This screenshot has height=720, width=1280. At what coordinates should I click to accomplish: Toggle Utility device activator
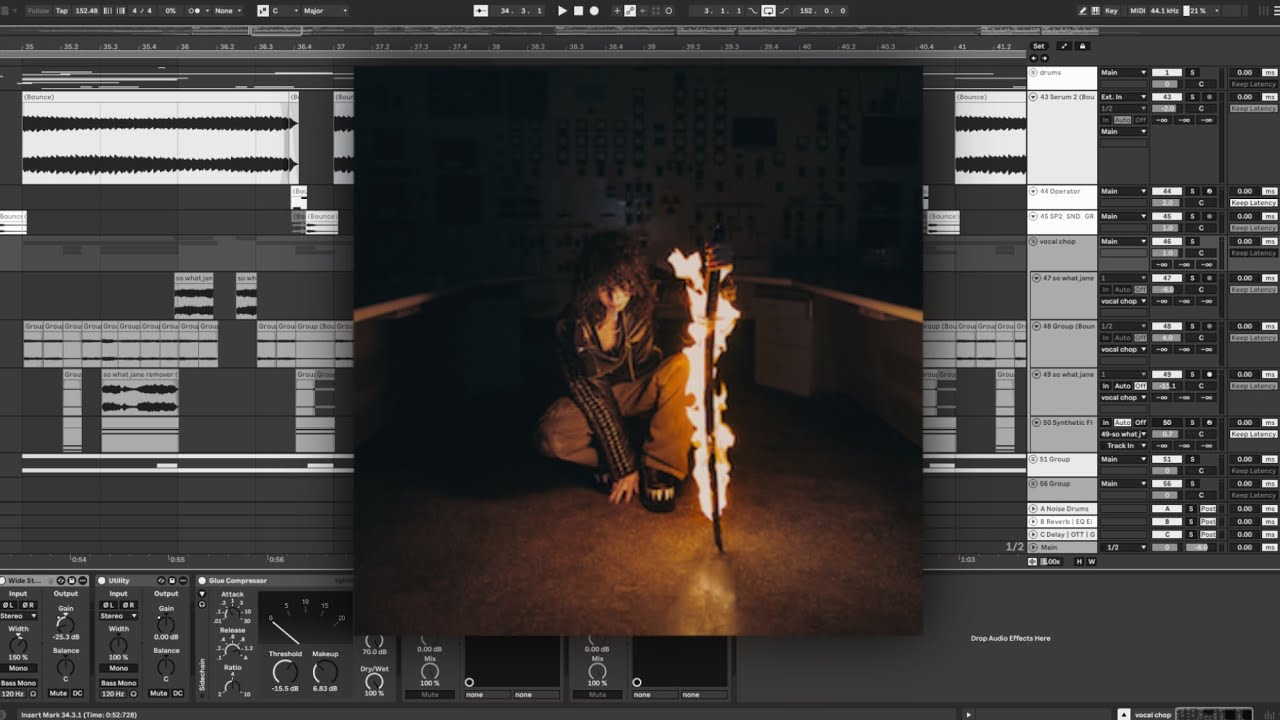coord(102,581)
